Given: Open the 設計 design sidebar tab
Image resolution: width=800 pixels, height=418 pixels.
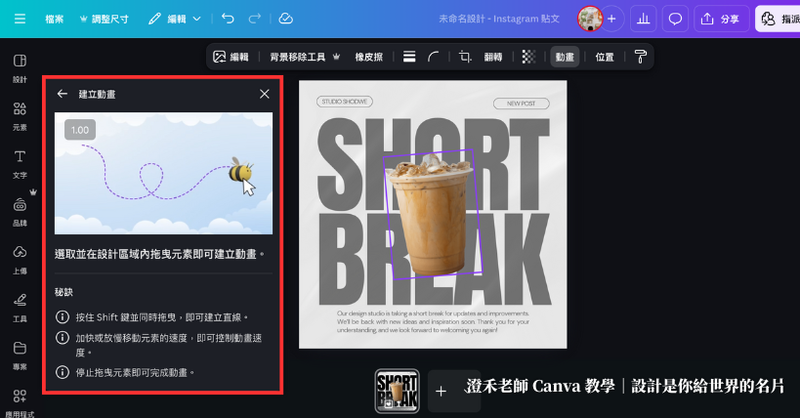Looking at the screenshot, I should [20, 68].
